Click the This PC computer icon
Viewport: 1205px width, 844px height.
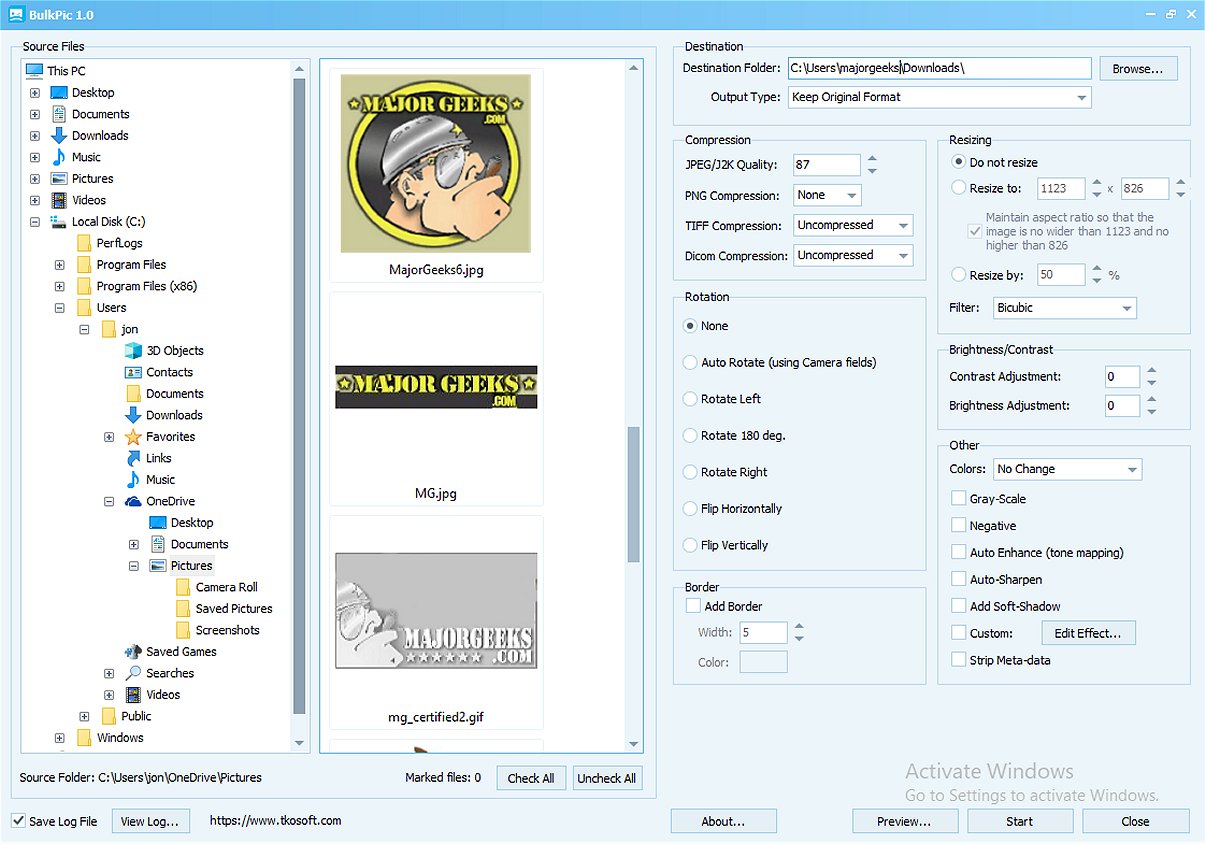point(34,71)
